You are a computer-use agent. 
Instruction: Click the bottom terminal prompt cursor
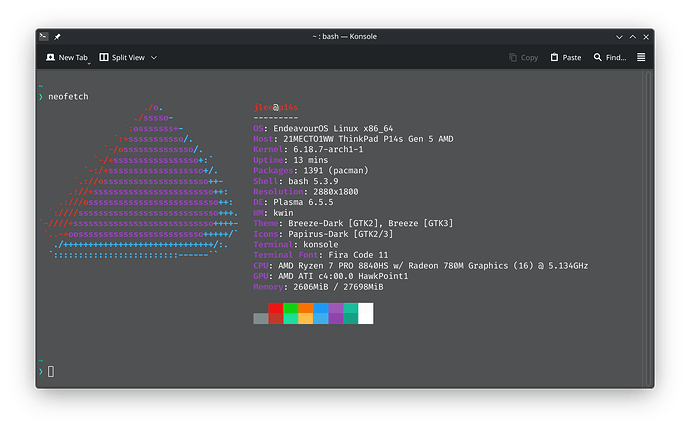click(51, 372)
